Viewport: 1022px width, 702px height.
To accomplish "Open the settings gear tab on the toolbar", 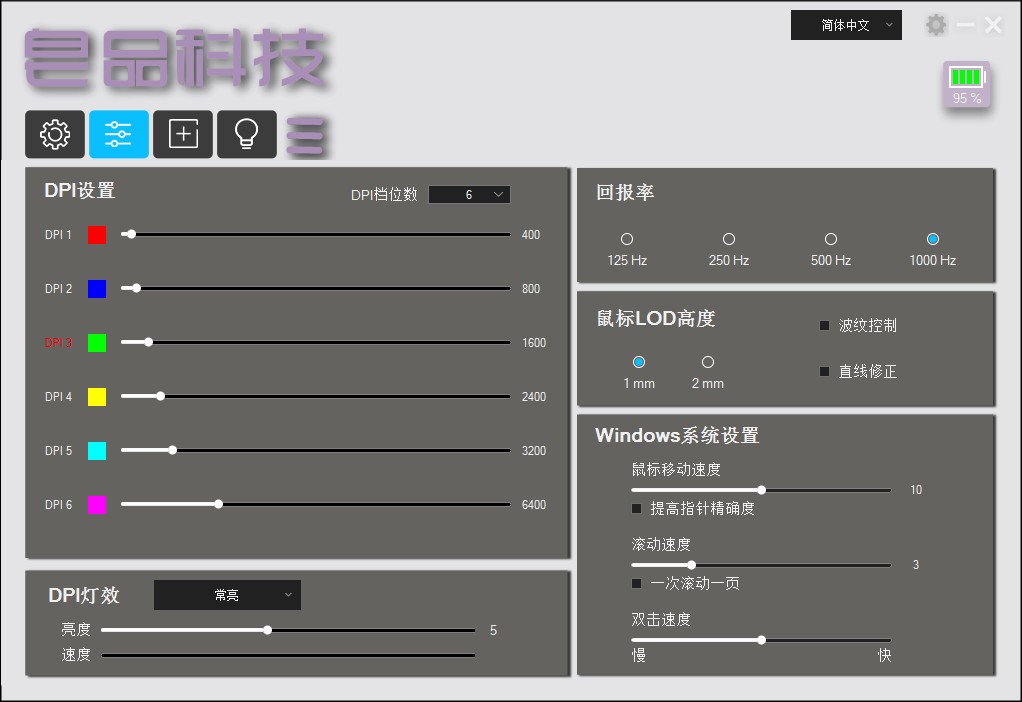I will pos(55,134).
